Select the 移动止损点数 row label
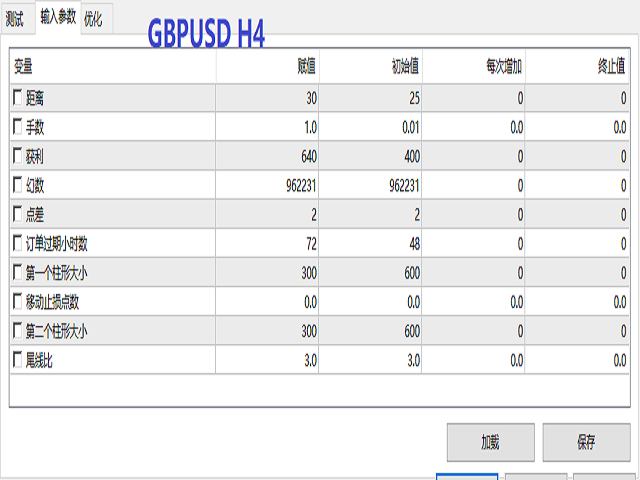The width and height of the screenshot is (640, 480). coord(52,302)
